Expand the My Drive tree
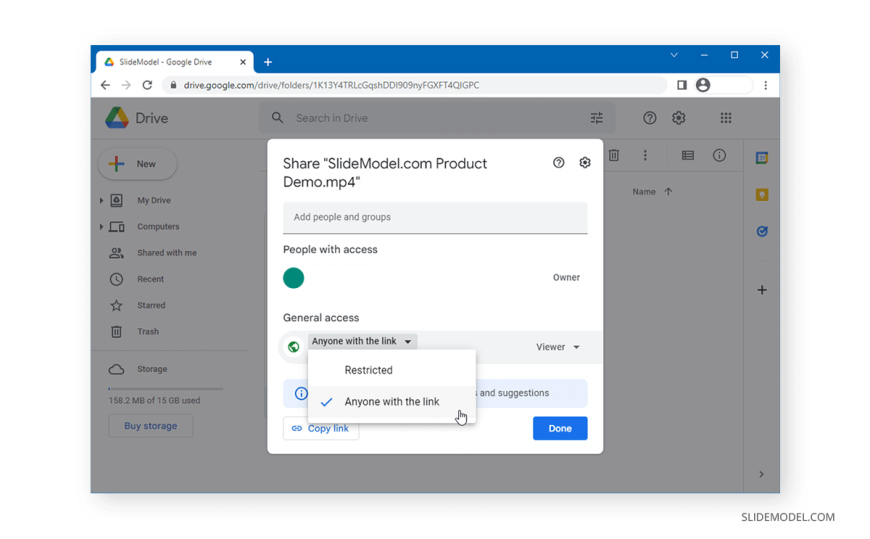Screen dimensions: 870x539 pyautogui.click(x=101, y=200)
